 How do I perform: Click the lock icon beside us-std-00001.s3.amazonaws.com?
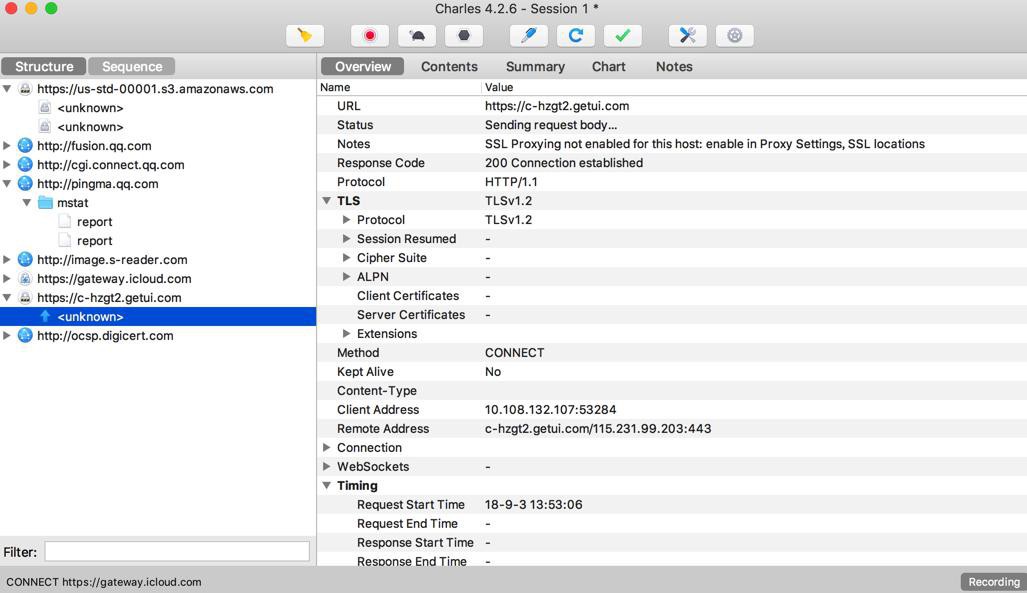tap(25, 89)
